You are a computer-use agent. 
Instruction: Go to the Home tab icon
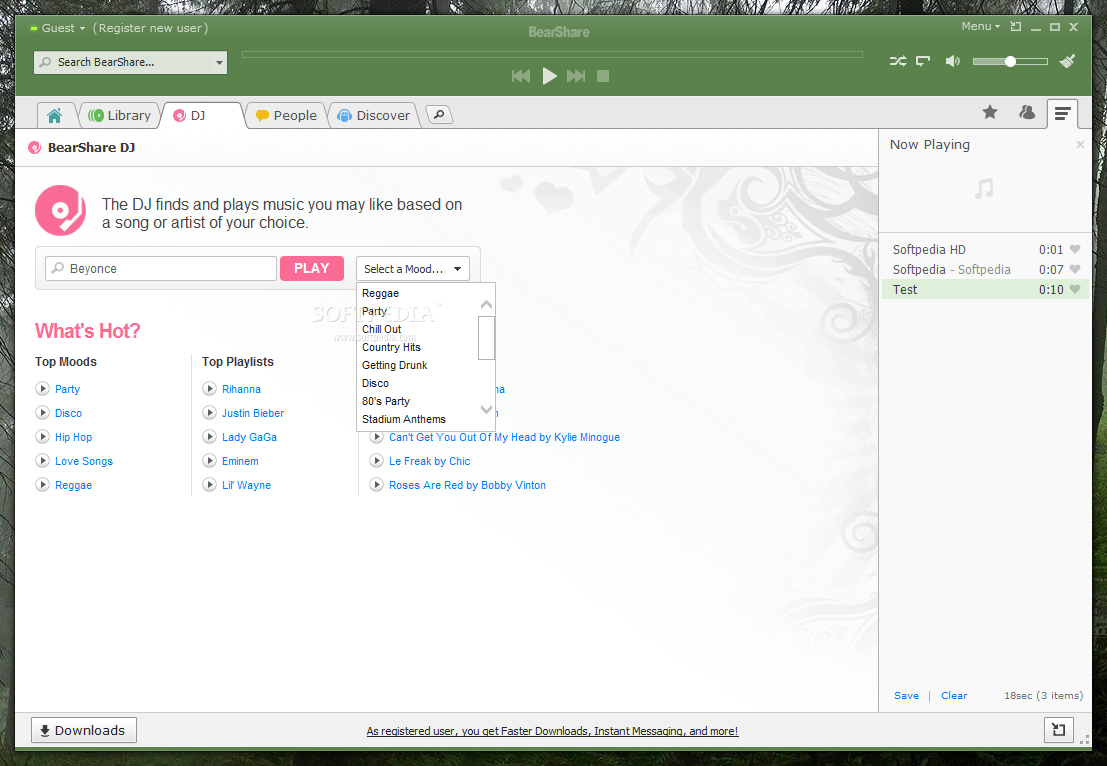pyautogui.click(x=54, y=115)
